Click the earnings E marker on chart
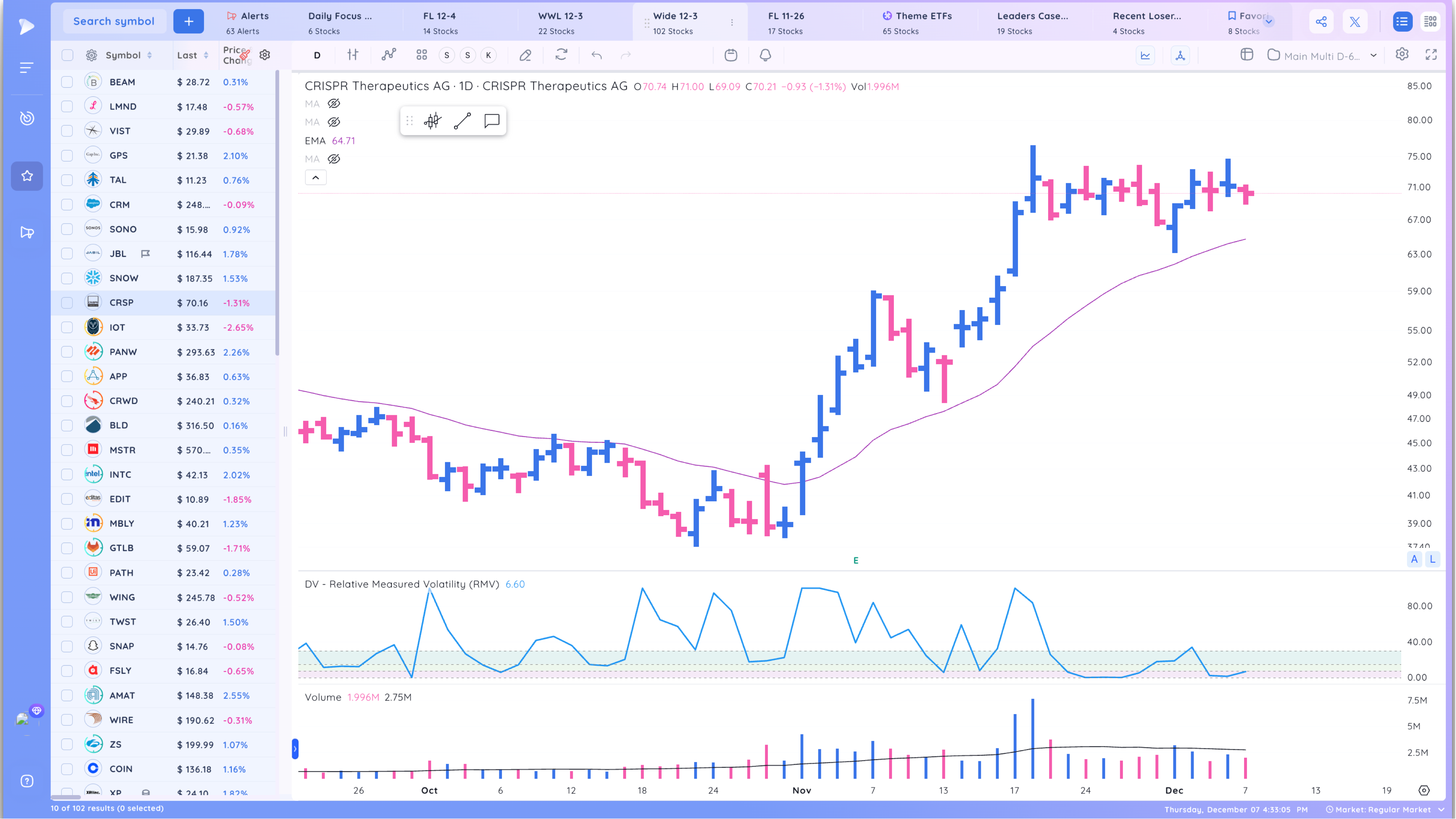The width and height of the screenshot is (1456, 819). click(856, 561)
